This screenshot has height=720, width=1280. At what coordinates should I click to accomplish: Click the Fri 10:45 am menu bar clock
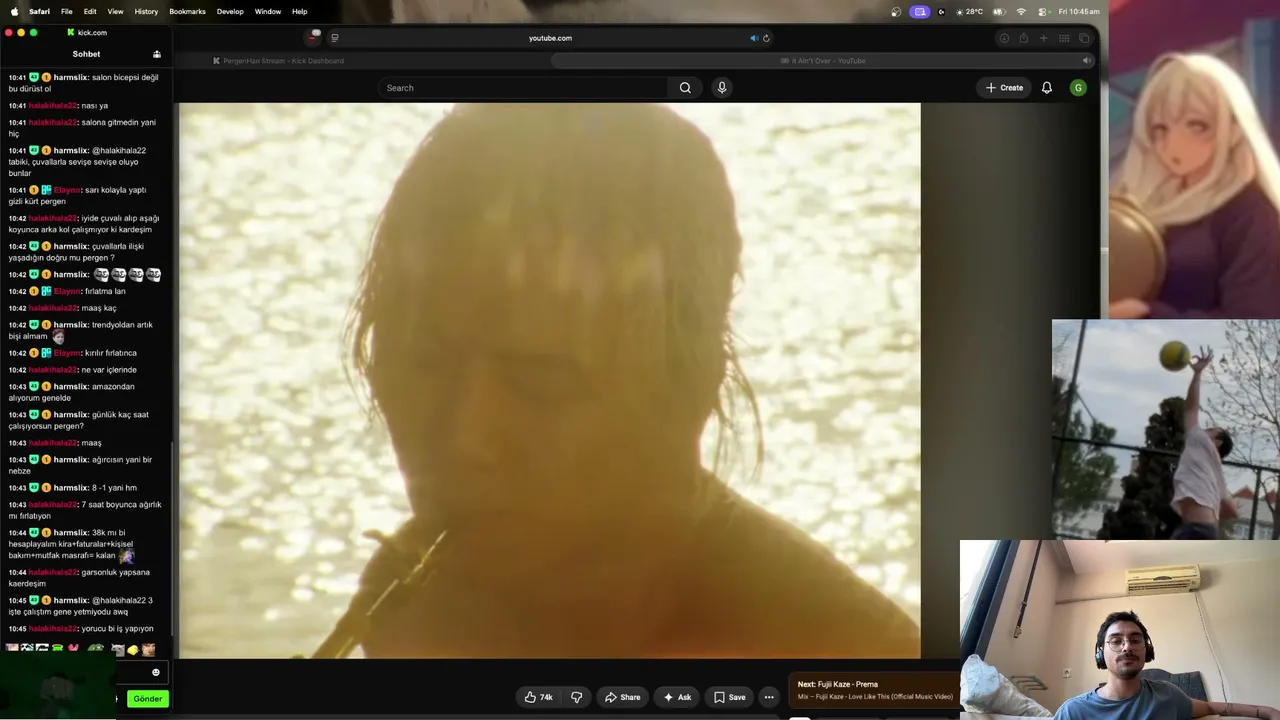[1079, 11]
